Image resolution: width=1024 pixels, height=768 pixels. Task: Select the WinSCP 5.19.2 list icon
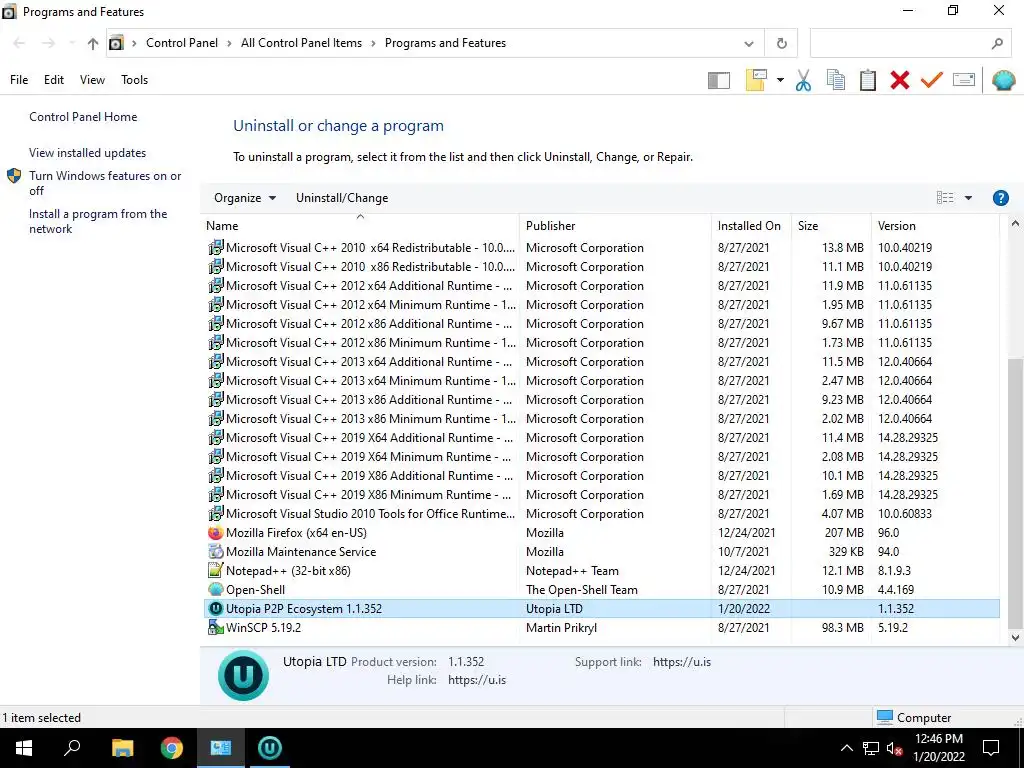216,628
